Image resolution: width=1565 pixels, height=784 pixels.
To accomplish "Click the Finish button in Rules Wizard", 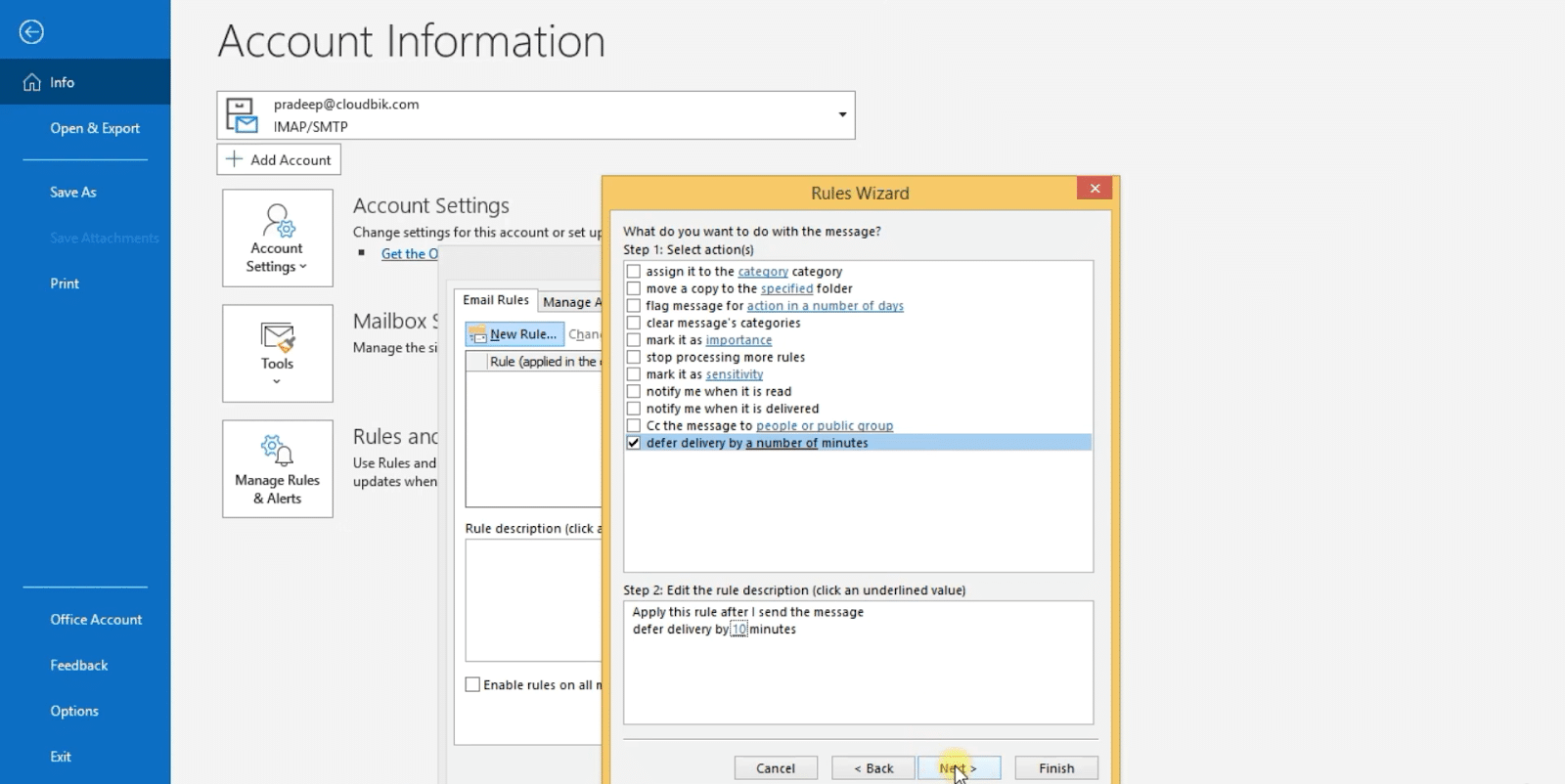I will tap(1055, 768).
